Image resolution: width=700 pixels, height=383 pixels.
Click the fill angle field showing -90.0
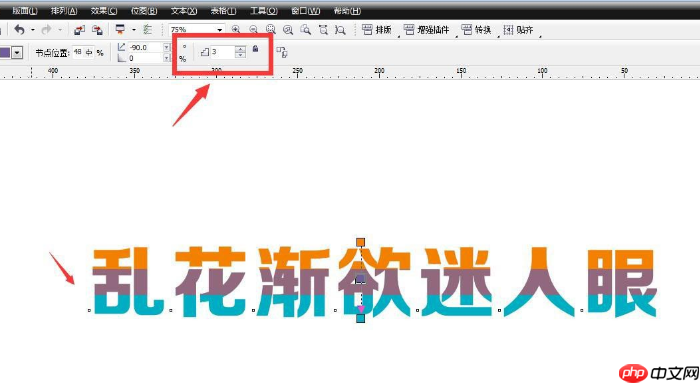pyautogui.click(x=146, y=47)
